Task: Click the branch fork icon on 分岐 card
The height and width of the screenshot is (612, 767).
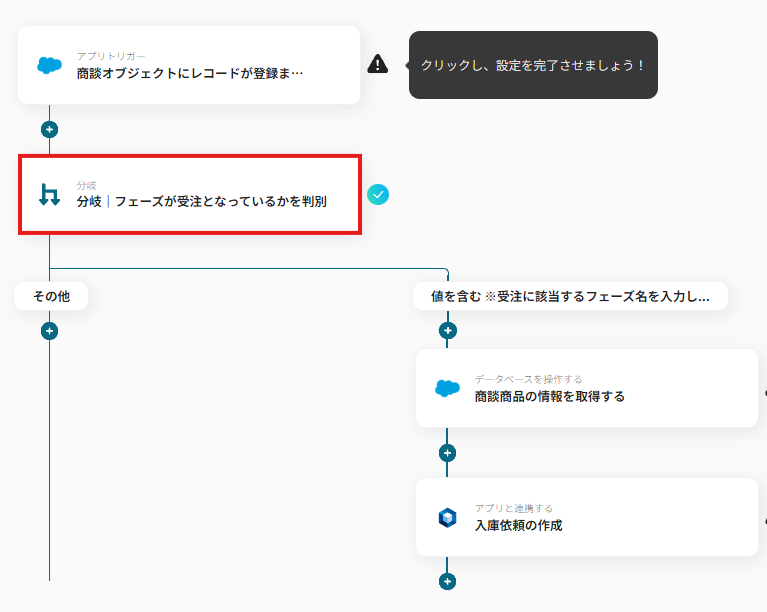Action: pos(49,195)
